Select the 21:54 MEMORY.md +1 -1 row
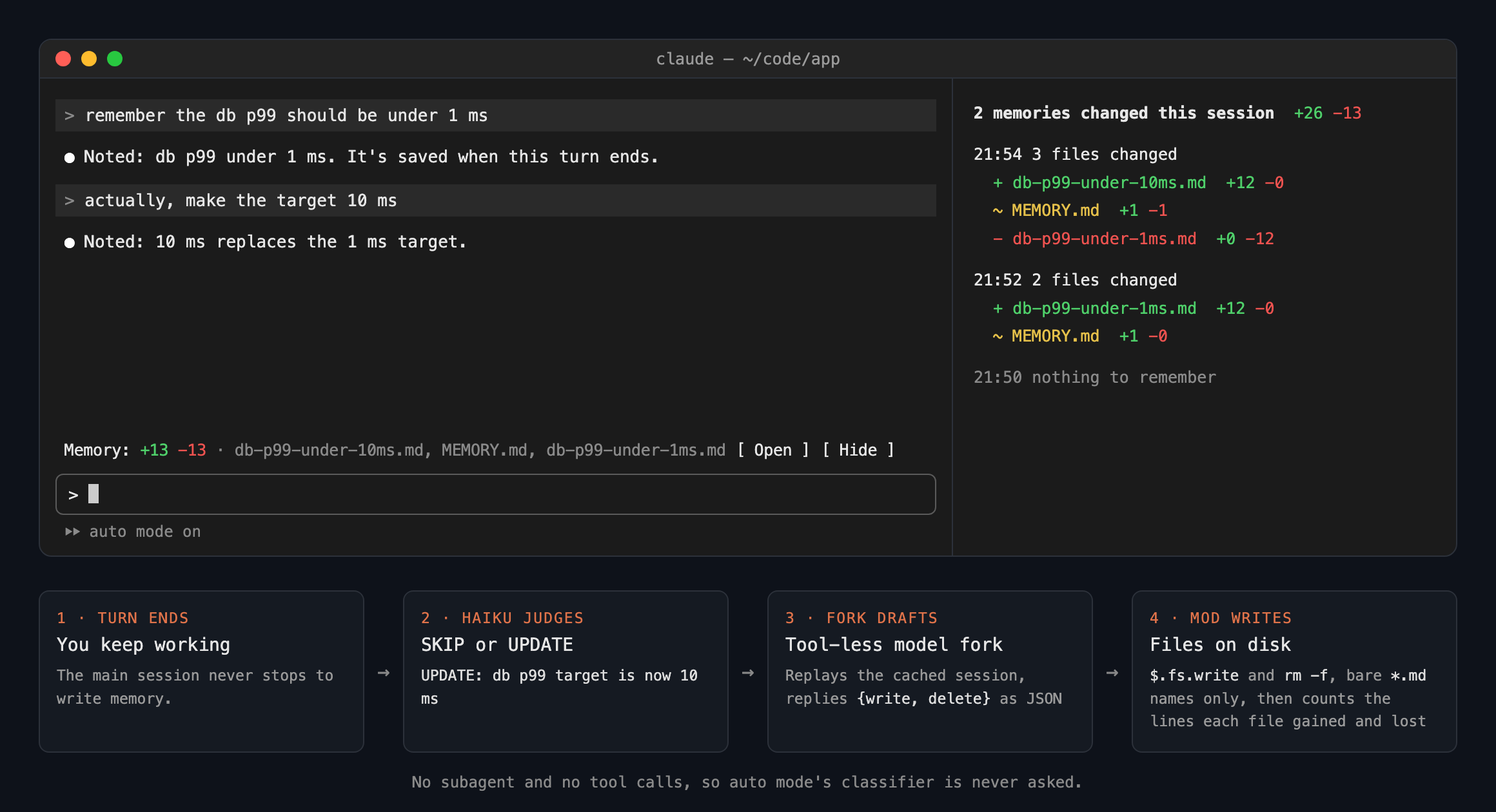The width and height of the screenshot is (1496, 812). coord(1080,210)
